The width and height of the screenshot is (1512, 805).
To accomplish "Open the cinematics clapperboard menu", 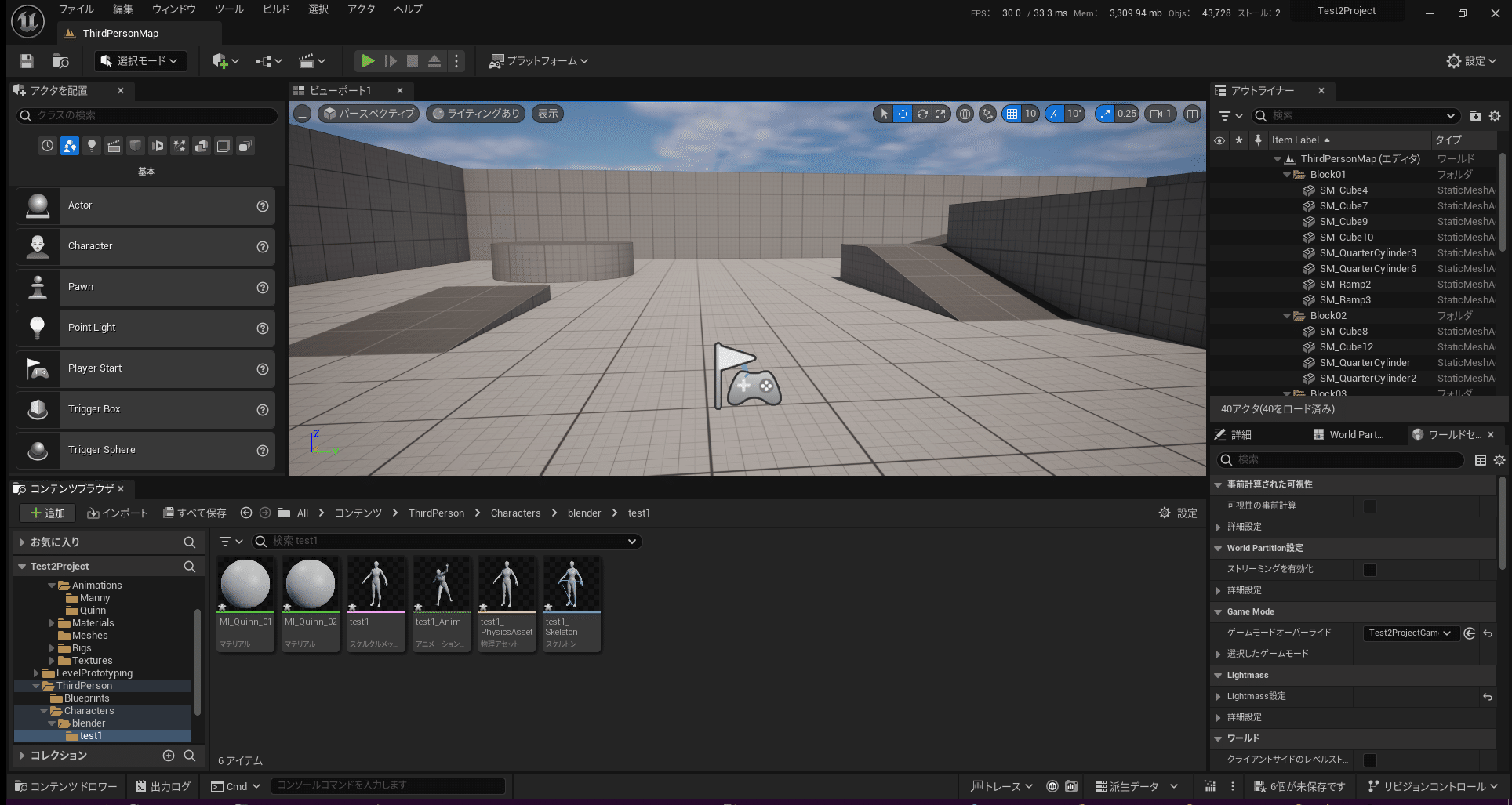I will click(311, 61).
